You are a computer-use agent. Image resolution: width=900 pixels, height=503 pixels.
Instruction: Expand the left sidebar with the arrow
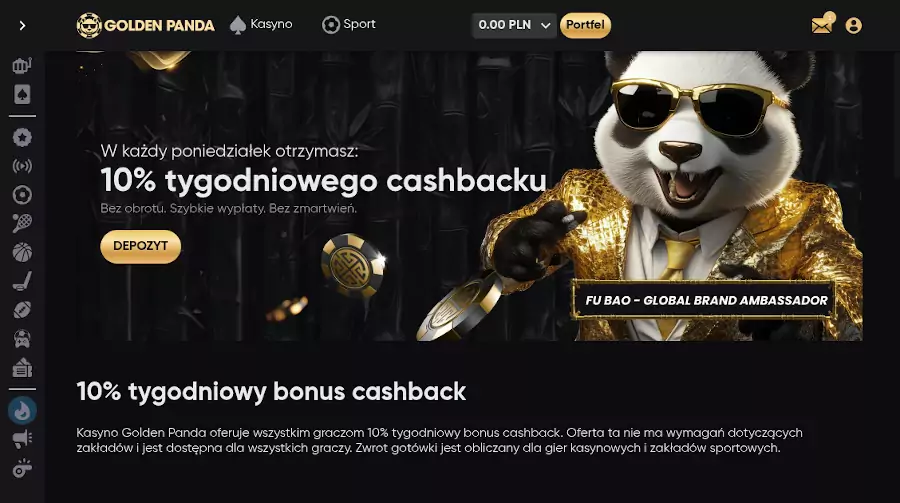(22, 25)
